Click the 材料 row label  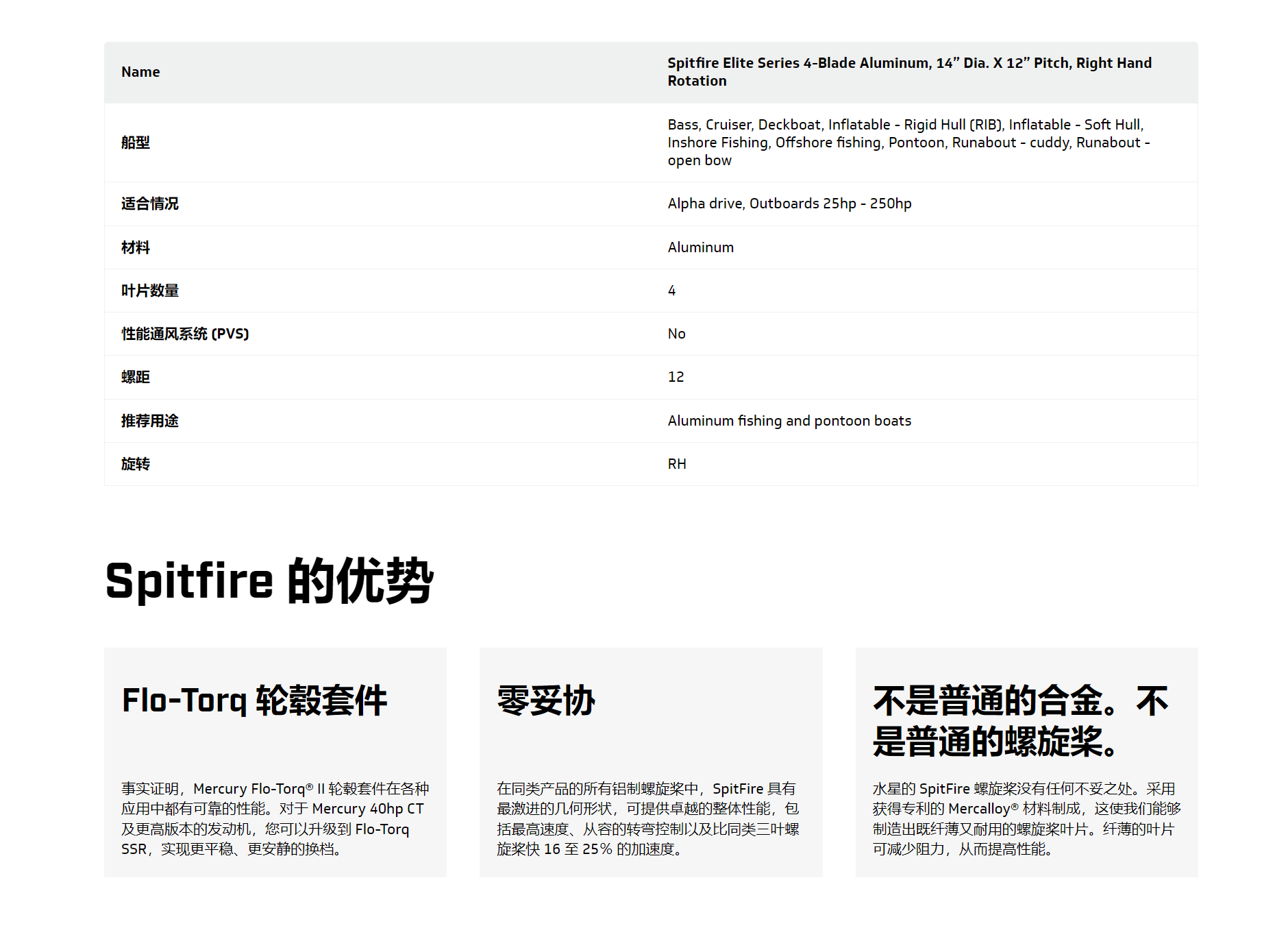click(136, 247)
